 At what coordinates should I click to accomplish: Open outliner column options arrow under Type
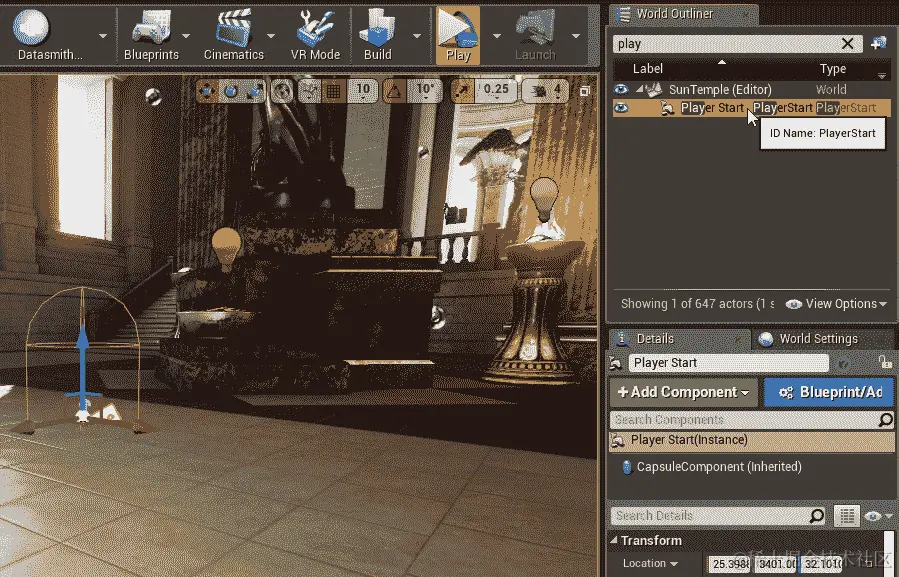(x=882, y=75)
